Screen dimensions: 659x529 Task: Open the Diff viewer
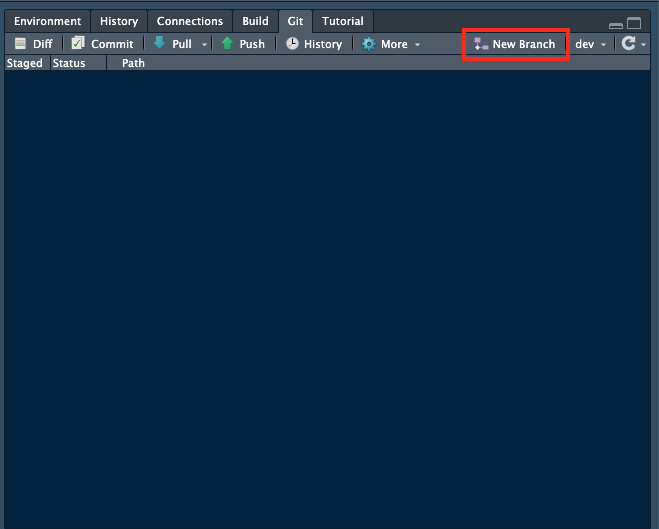point(33,44)
